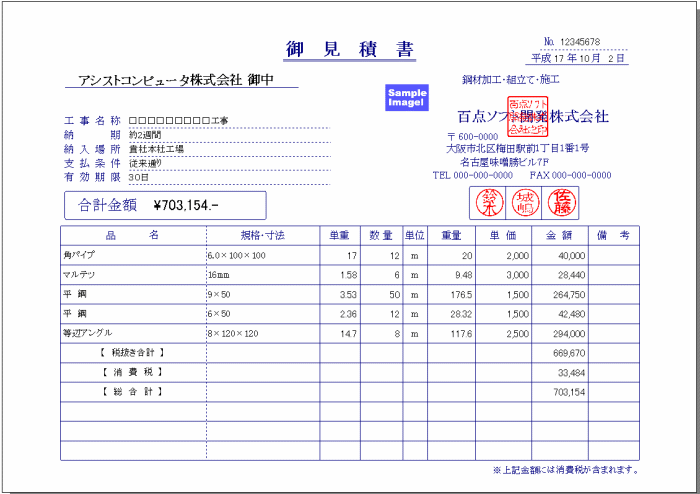This screenshot has height=494, width=700.
Task: Click the unit price 3,000
Action: pos(518,275)
